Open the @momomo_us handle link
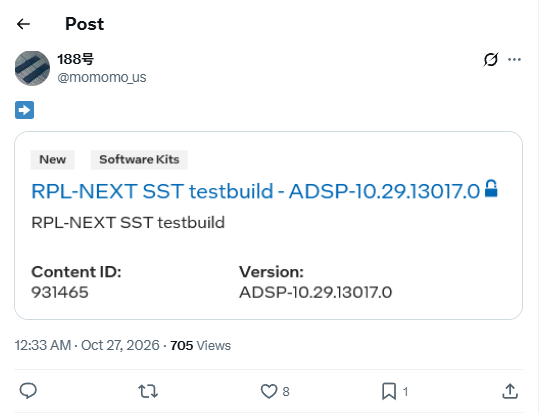The height and width of the screenshot is (414, 539). [102, 77]
